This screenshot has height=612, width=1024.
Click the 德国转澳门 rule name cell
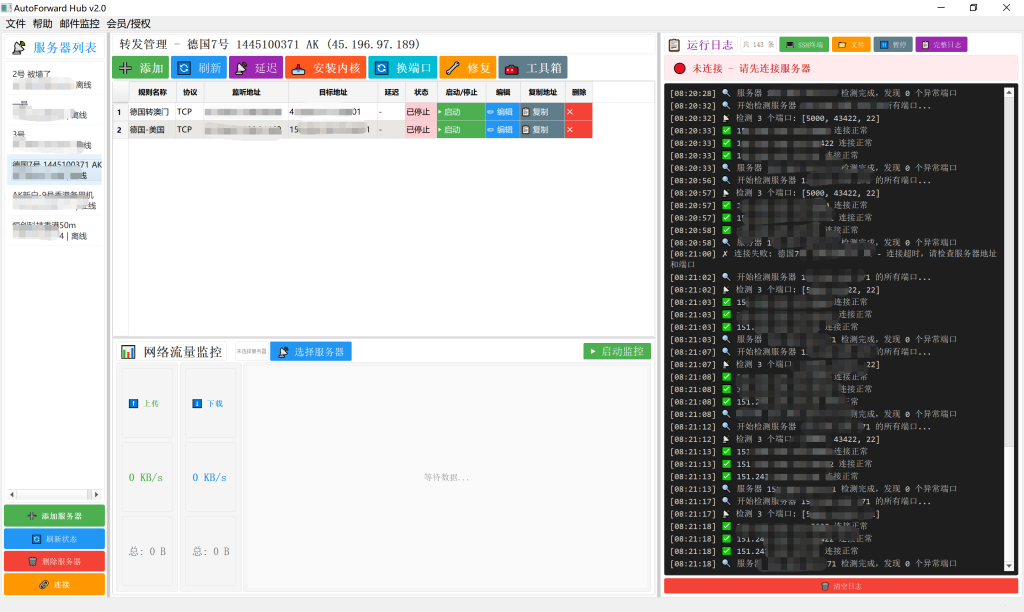[152, 112]
